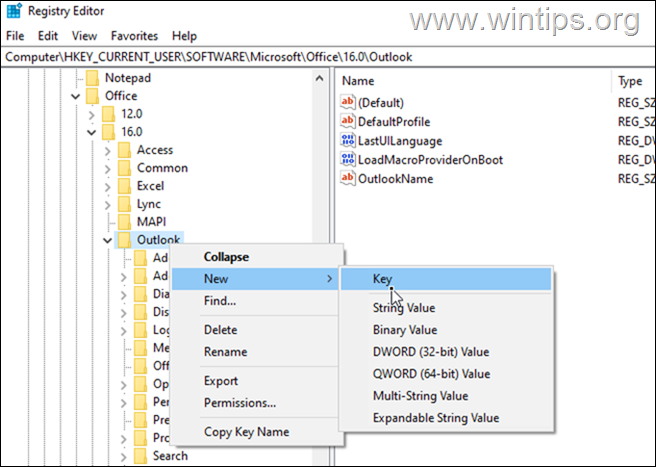Open the File menu
The image size is (656, 467).
(x=15, y=36)
